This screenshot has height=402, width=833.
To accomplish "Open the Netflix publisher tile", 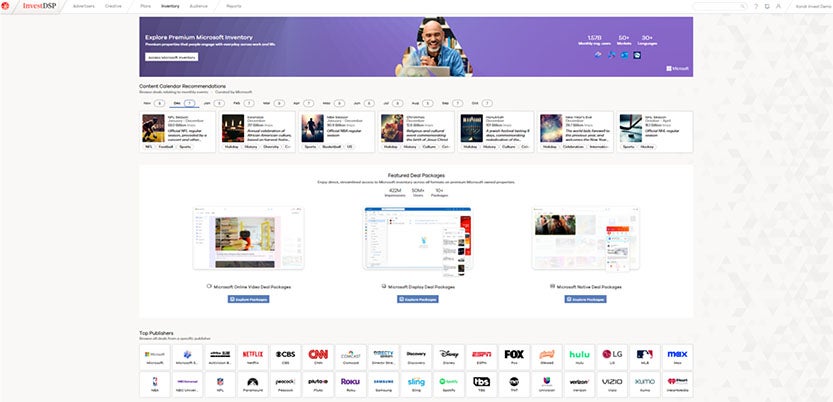I will pos(253,357).
